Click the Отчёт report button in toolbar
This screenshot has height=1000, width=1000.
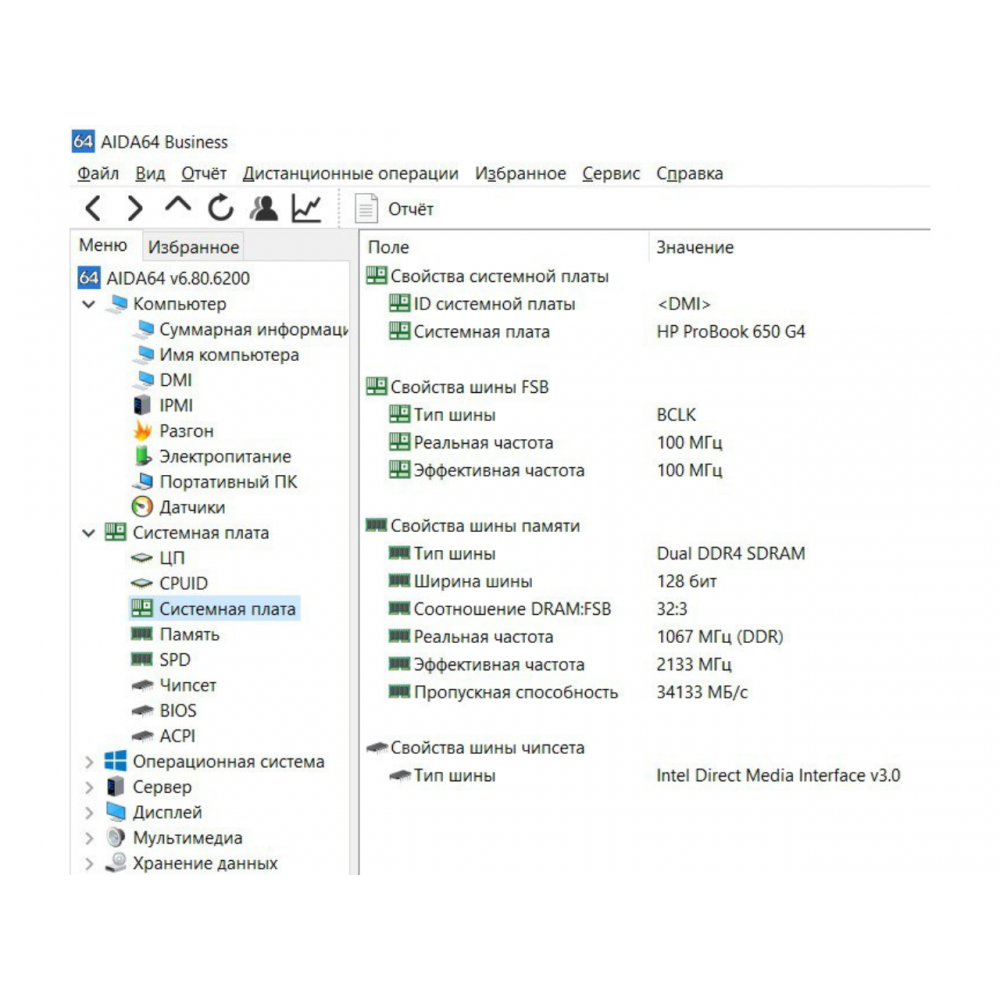coord(395,209)
